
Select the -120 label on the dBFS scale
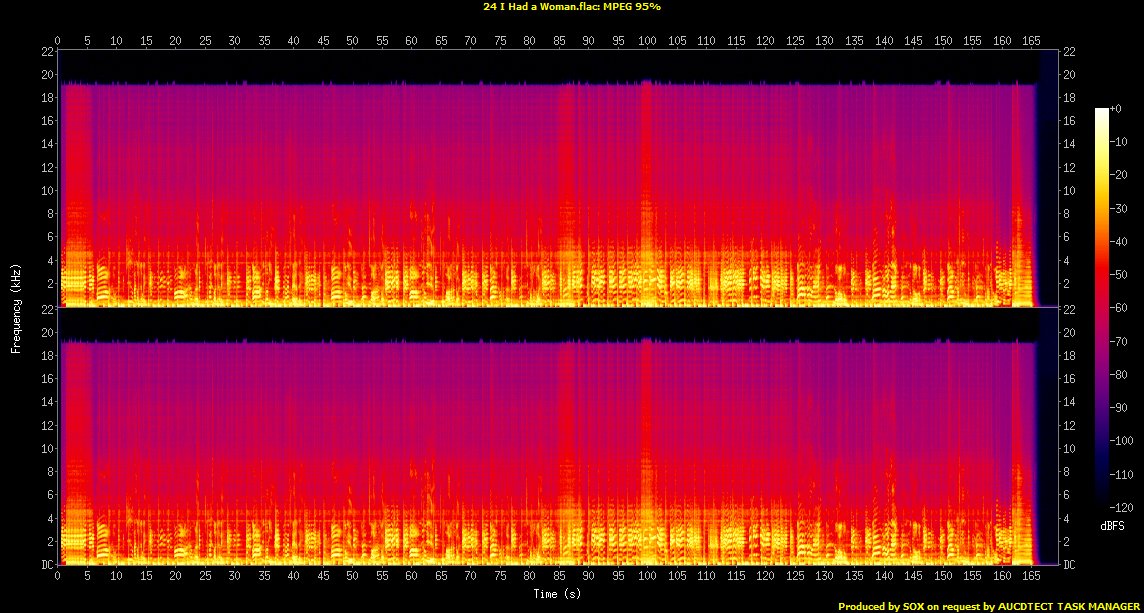point(1124,507)
